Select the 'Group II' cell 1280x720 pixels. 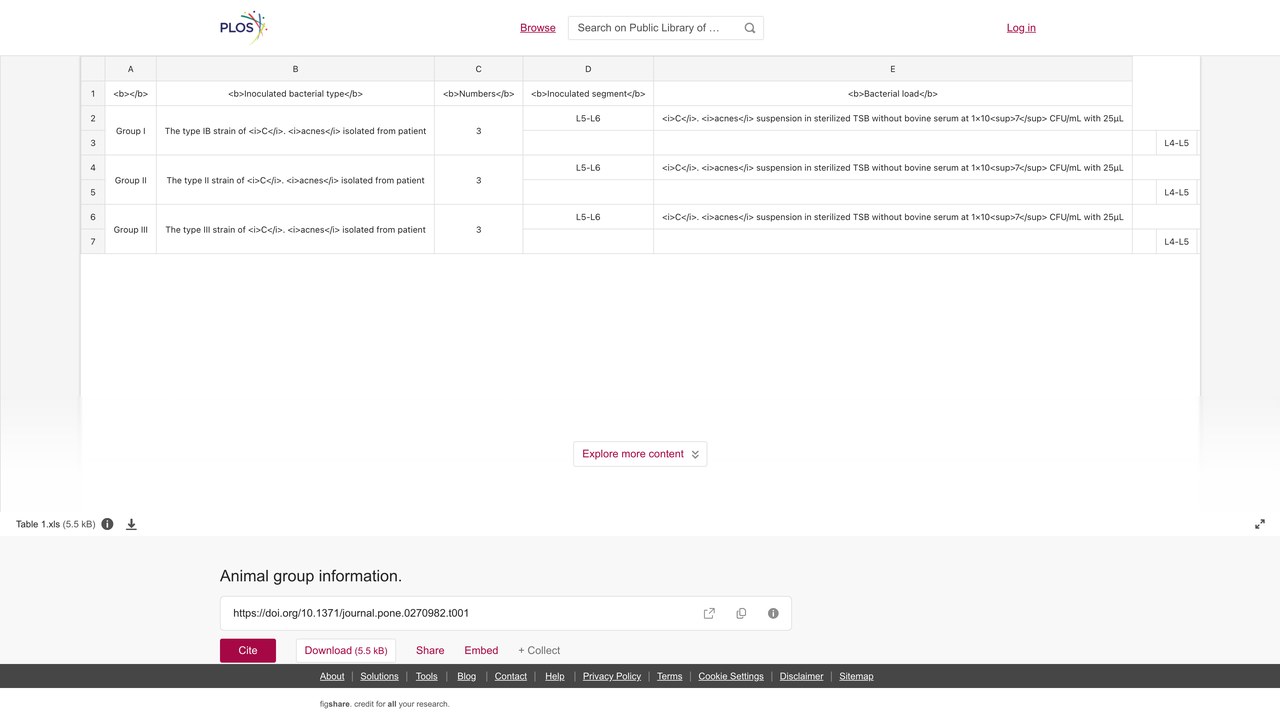130,180
